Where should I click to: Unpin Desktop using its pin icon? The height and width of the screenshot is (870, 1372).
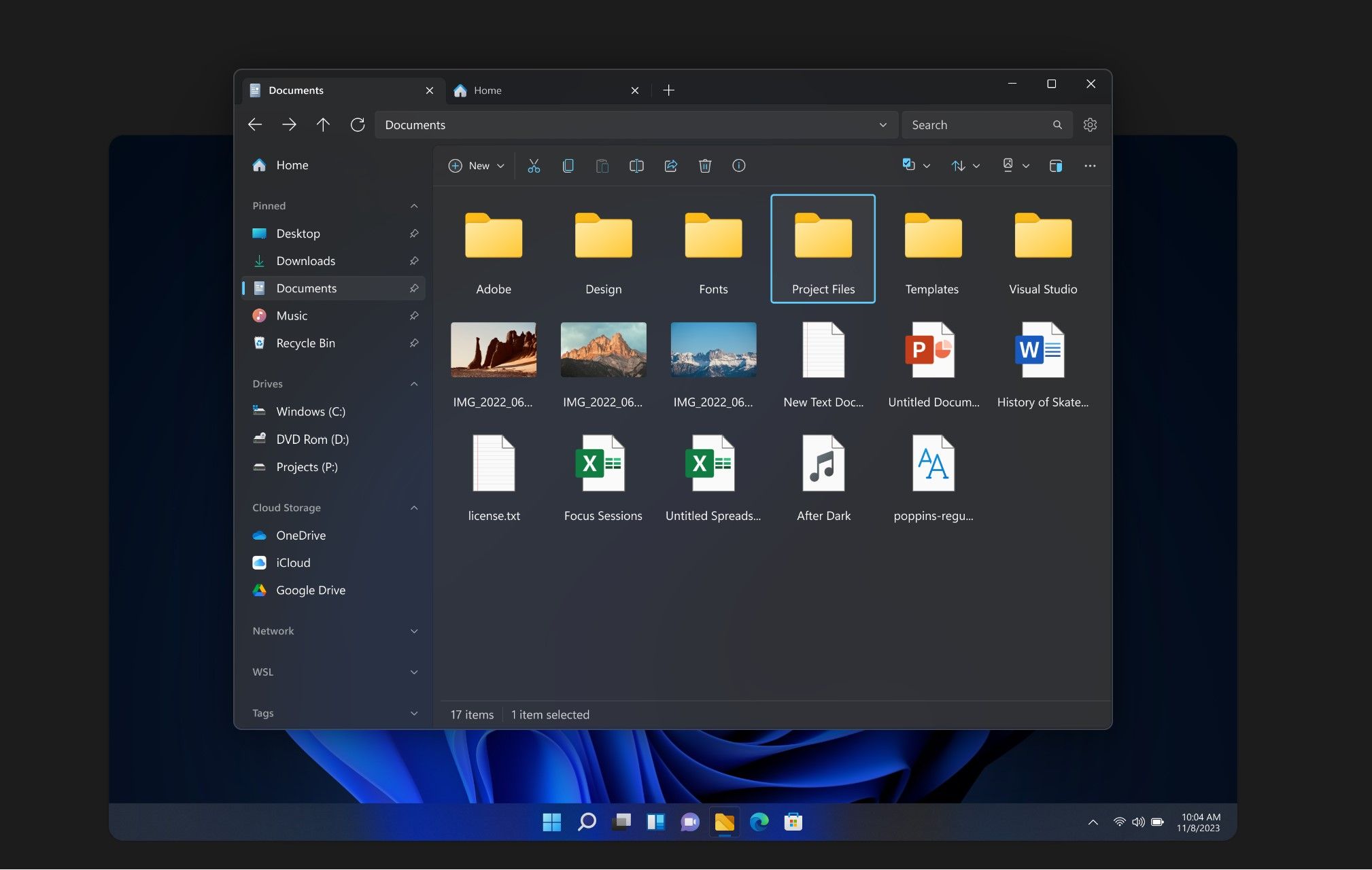(x=414, y=234)
